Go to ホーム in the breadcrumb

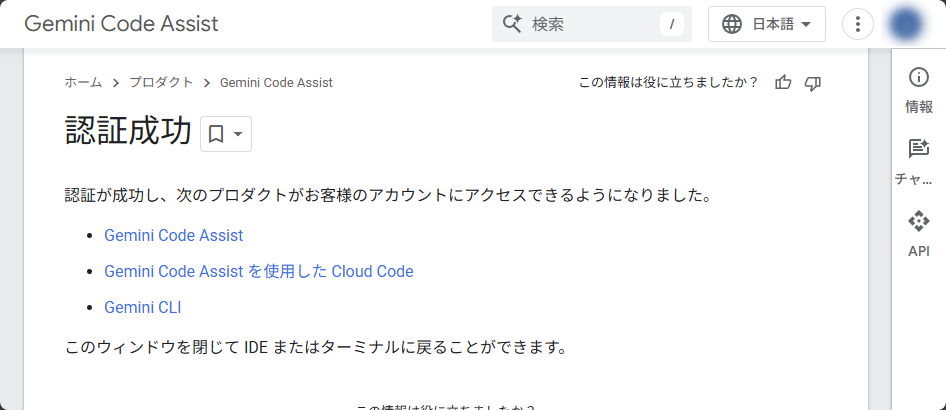(83, 83)
